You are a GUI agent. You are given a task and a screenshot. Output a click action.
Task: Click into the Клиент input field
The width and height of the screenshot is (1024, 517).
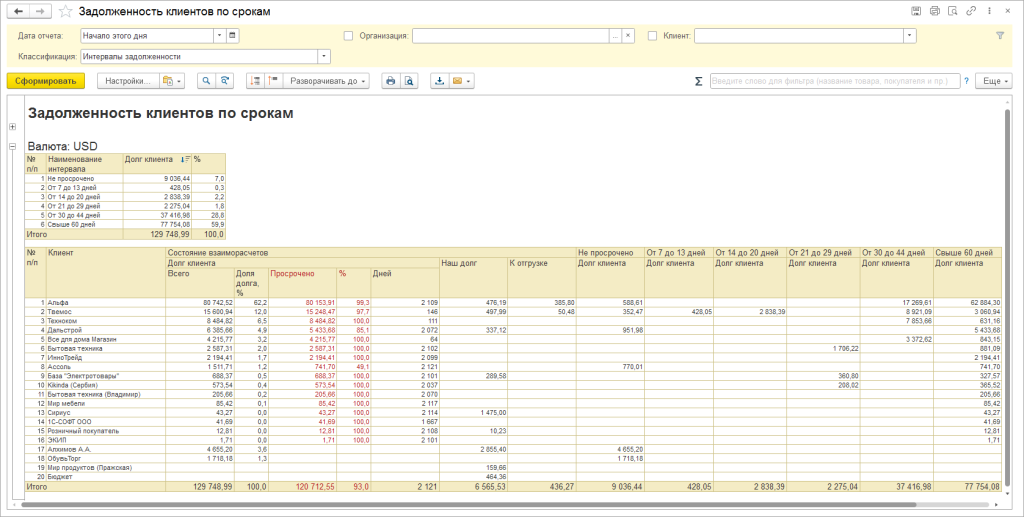[799, 36]
